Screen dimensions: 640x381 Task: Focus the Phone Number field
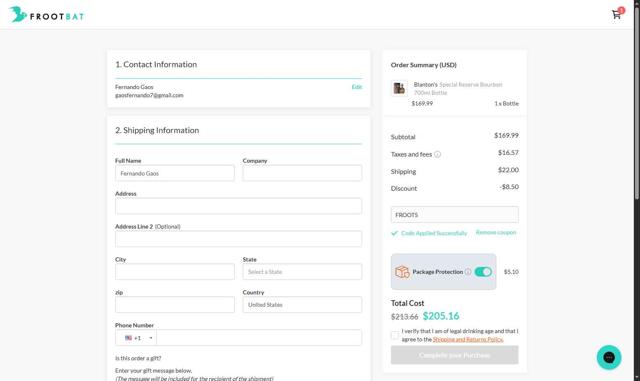coord(259,338)
